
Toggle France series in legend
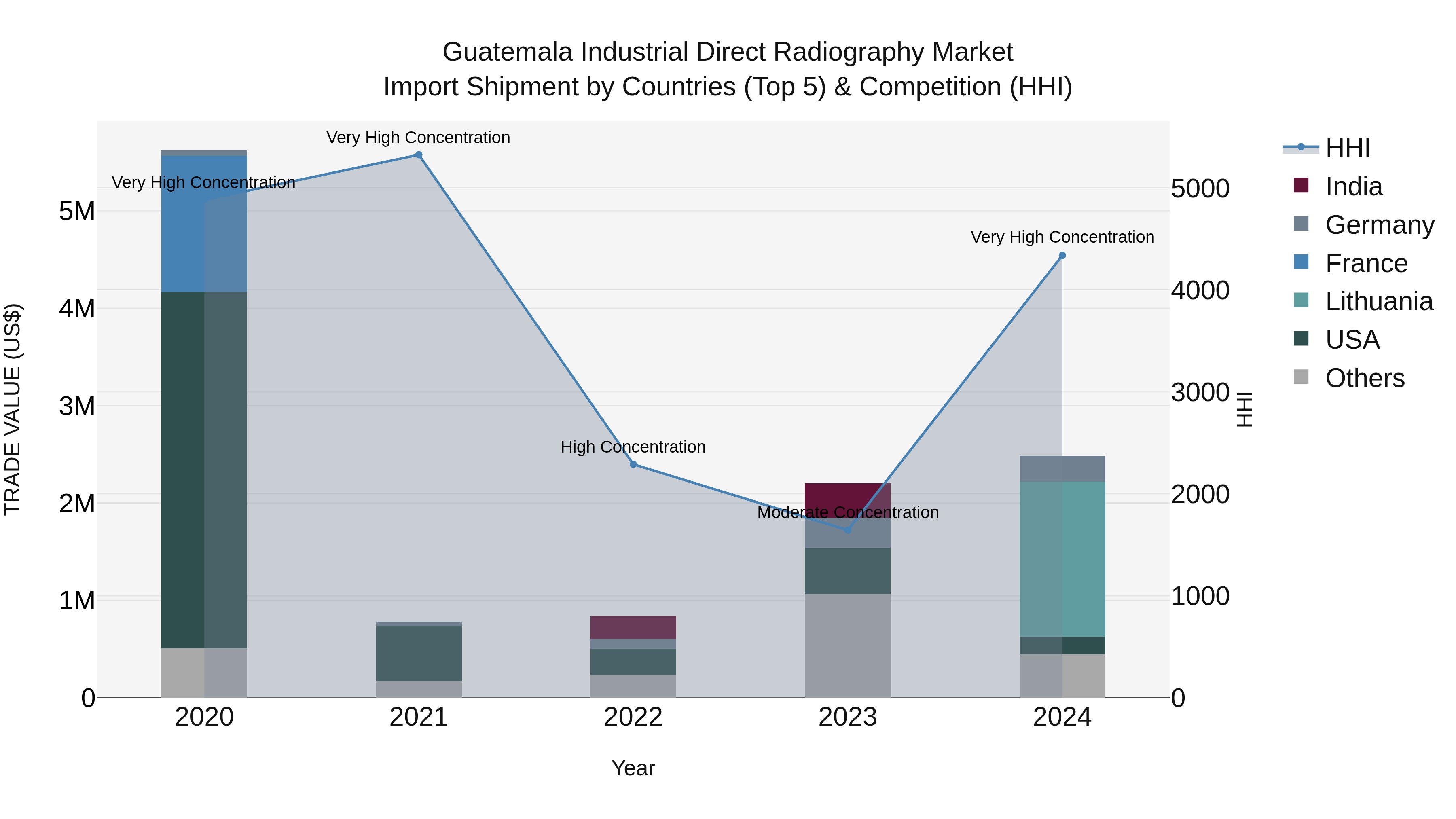[x=1350, y=263]
